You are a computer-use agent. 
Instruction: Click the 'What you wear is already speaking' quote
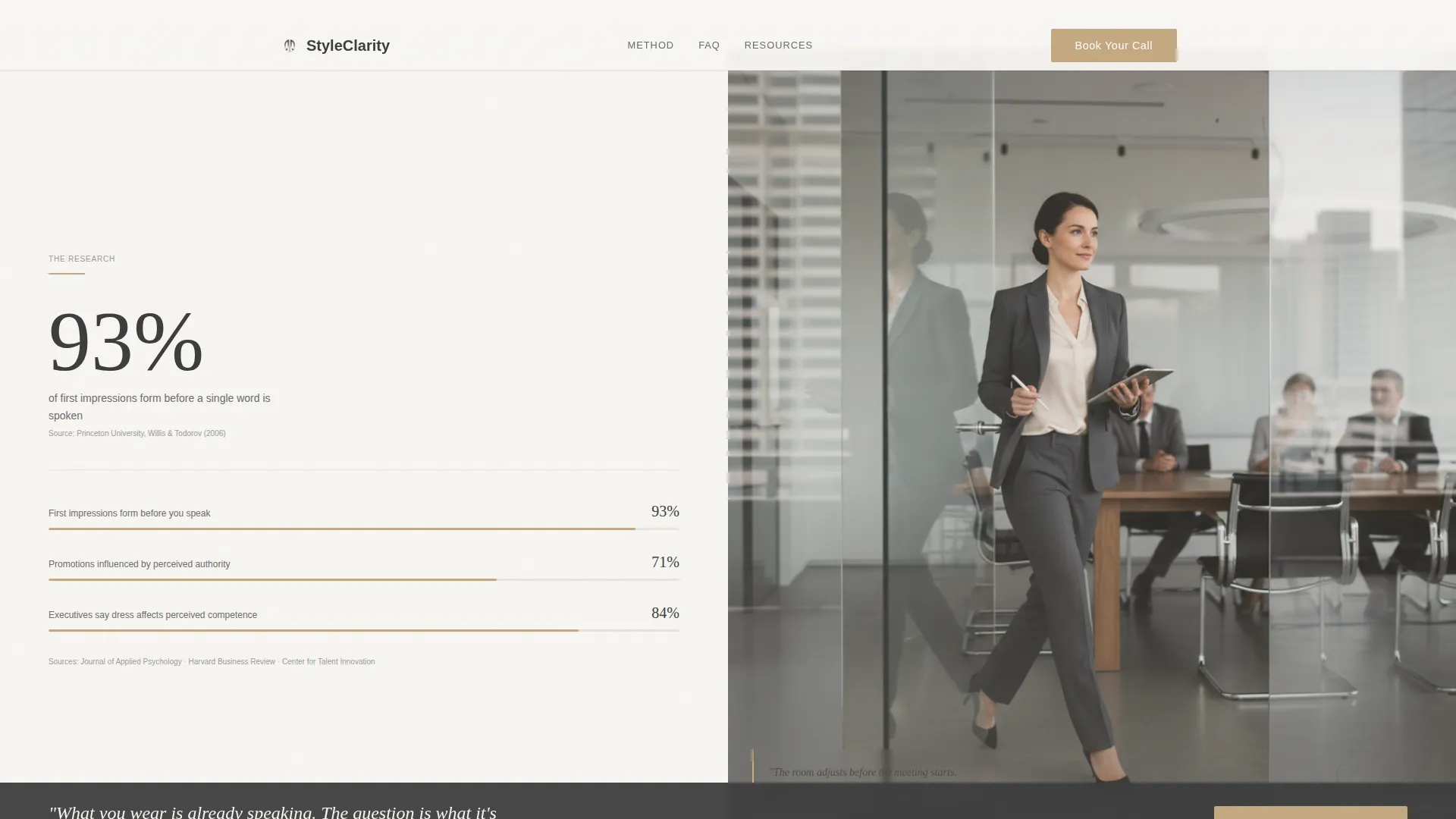click(273, 811)
